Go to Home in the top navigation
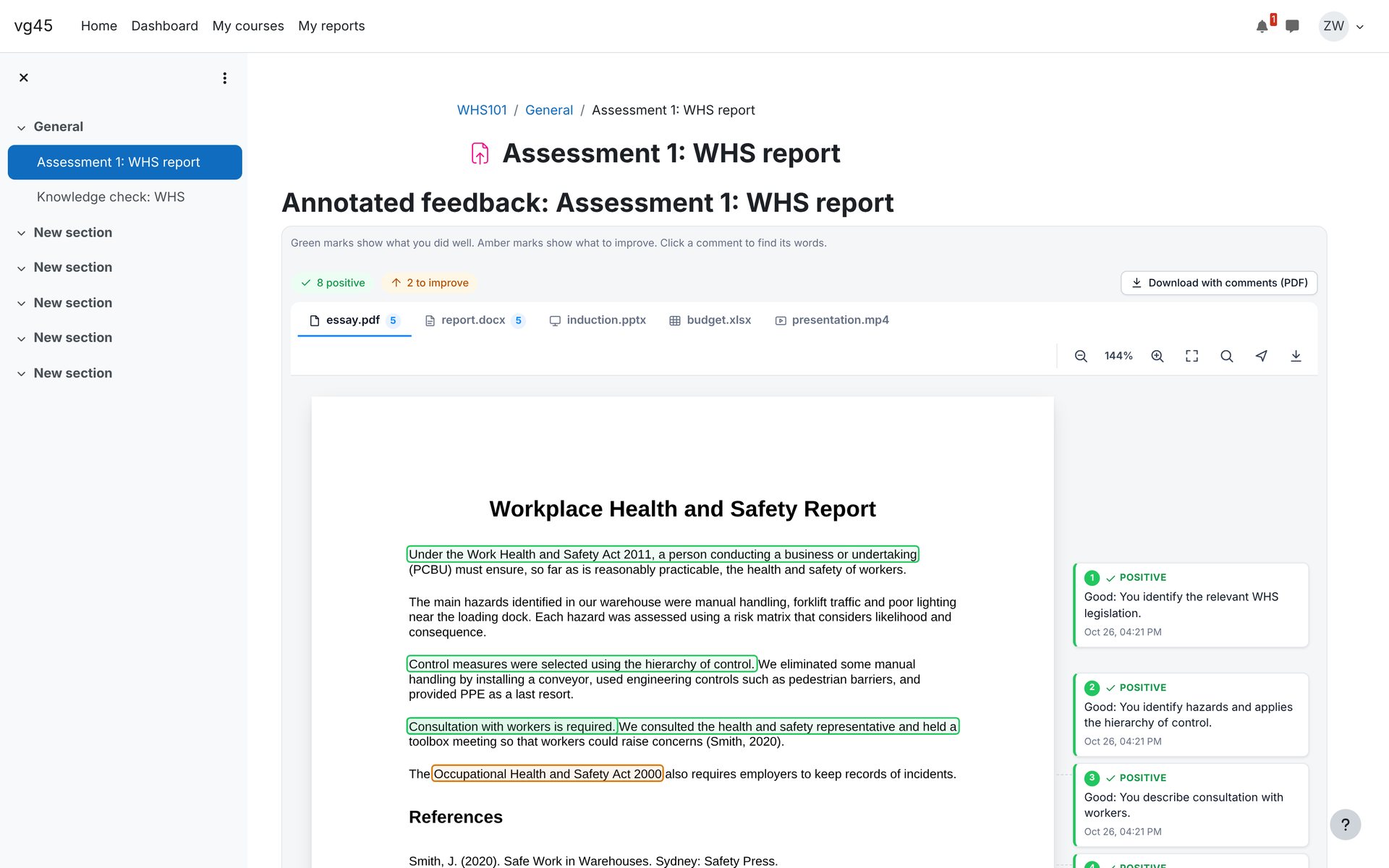This screenshot has width=1389, height=868. click(x=99, y=26)
